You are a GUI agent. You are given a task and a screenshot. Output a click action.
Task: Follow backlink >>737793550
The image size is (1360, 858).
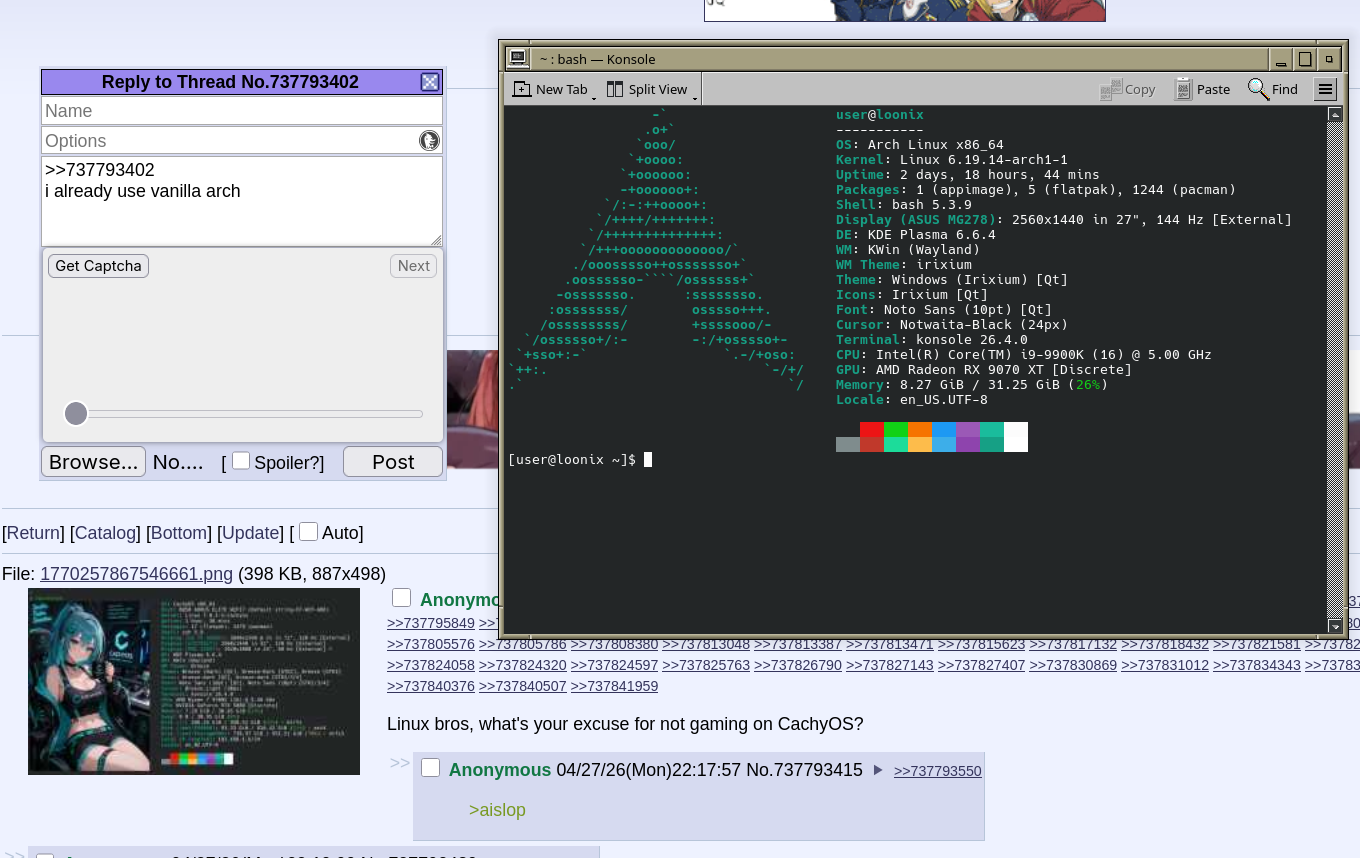click(938, 771)
